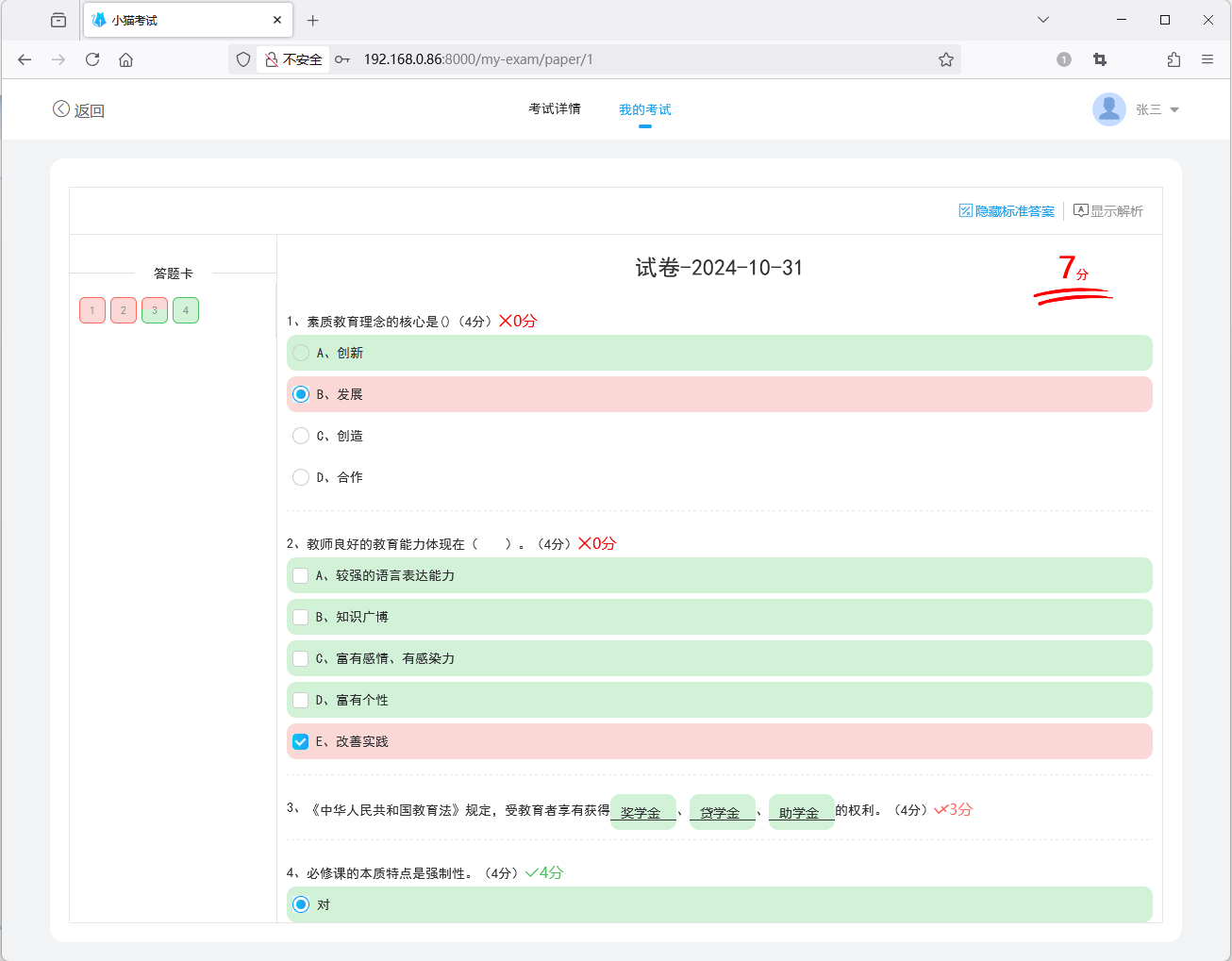1232x961 pixels.
Task: Click the home icon in browser toolbar
Action: [x=126, y=58]
